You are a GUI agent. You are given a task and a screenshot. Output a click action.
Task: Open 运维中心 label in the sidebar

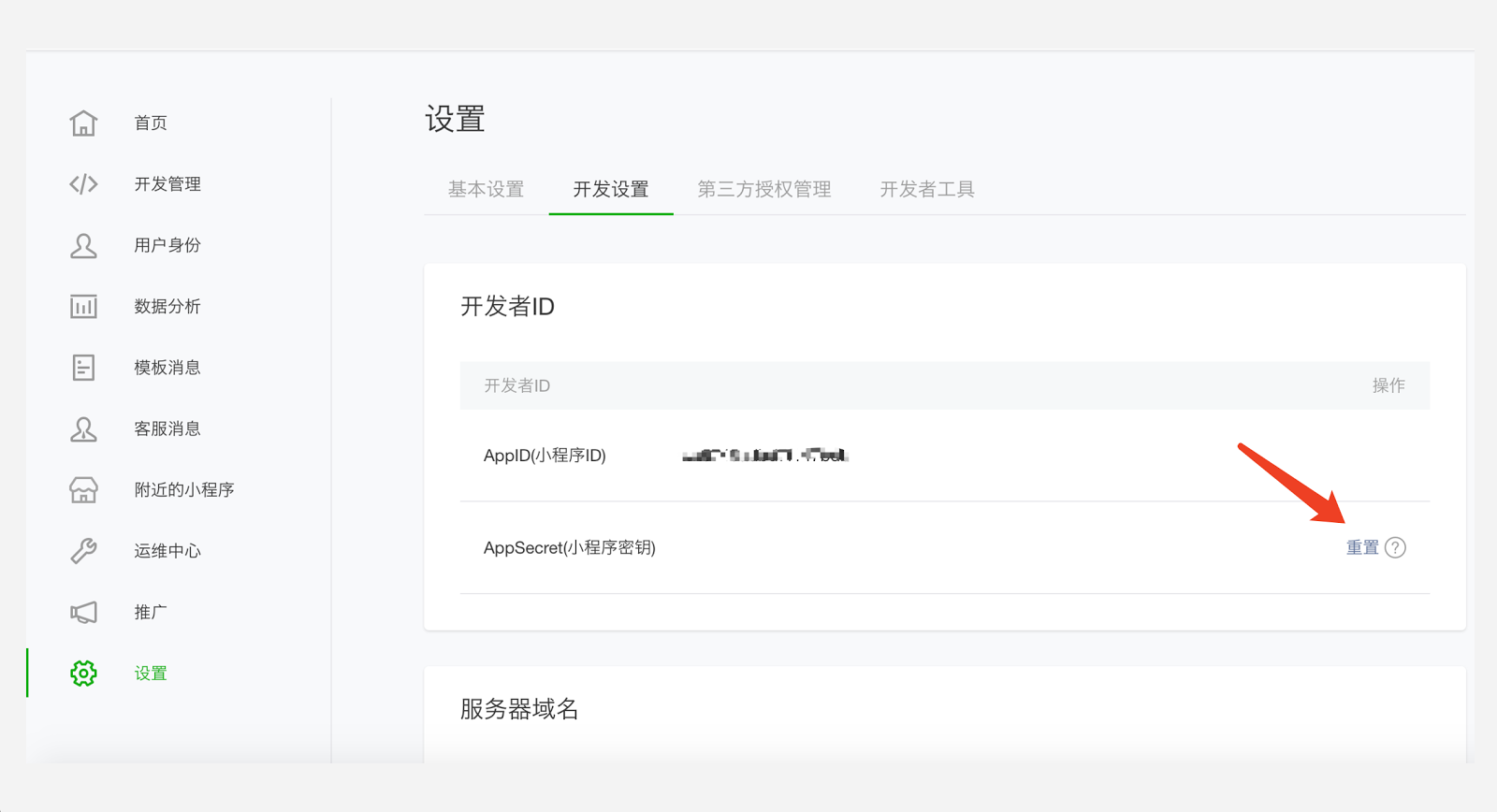167,551
